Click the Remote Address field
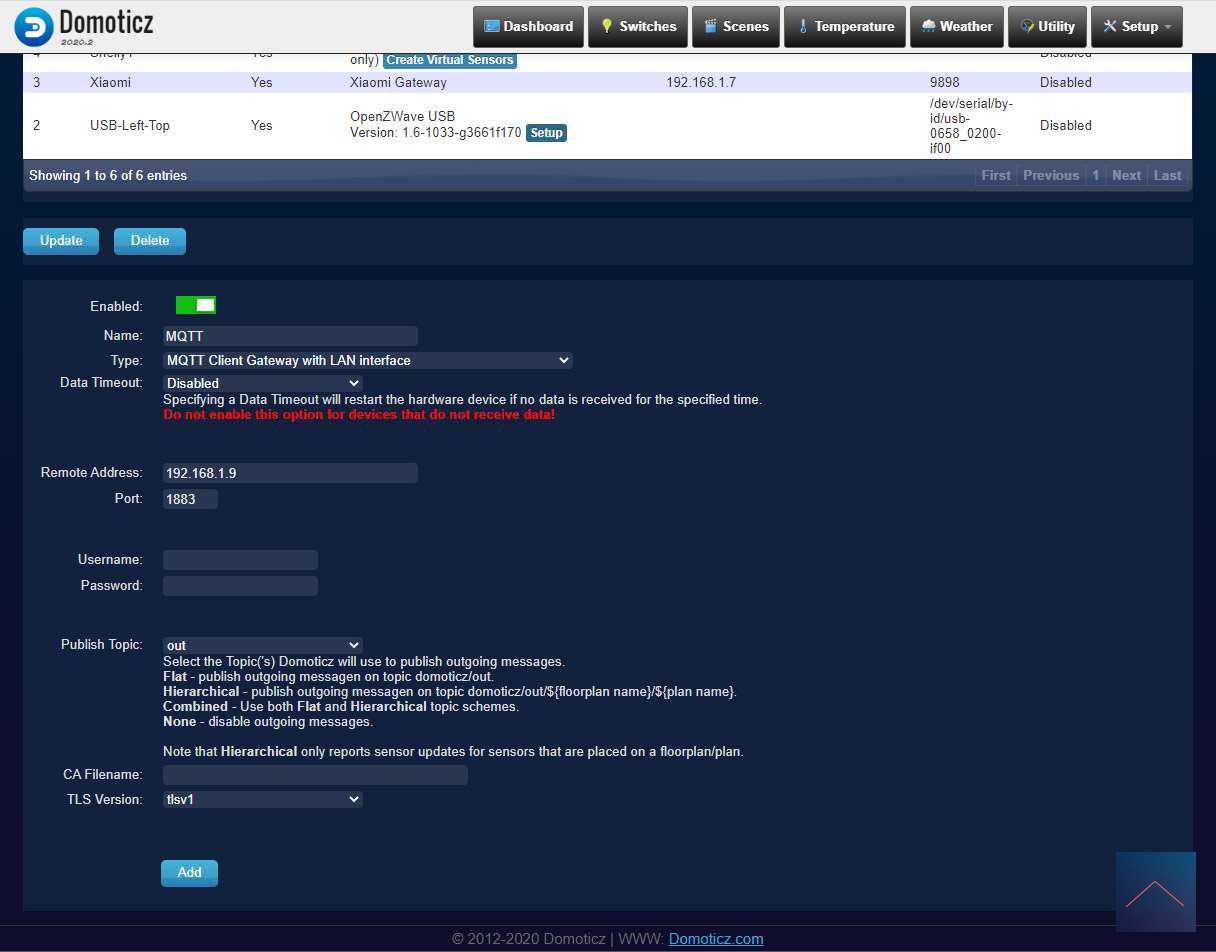 tap(290, 473)
